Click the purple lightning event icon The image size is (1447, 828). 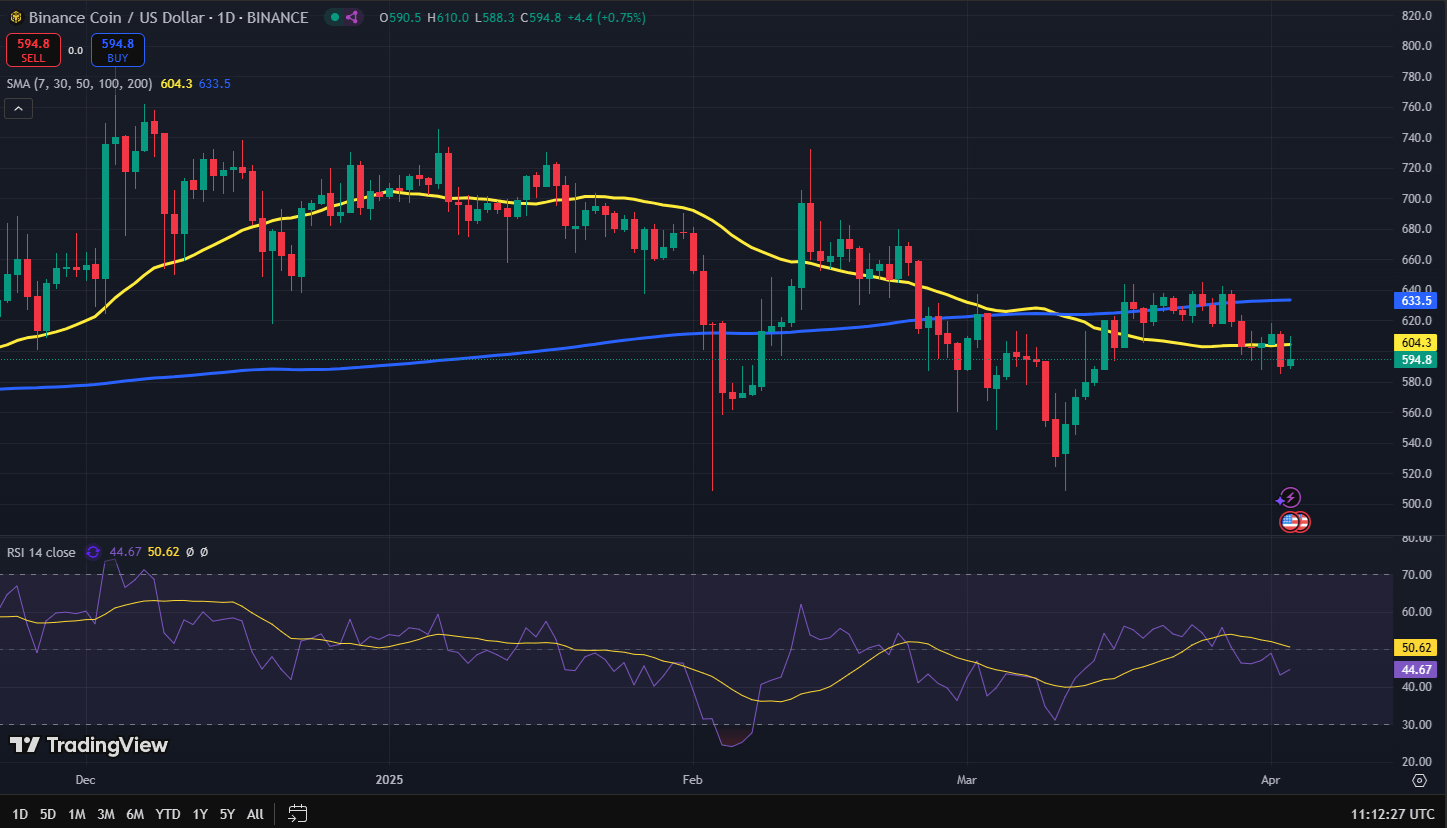point(1290,497)
